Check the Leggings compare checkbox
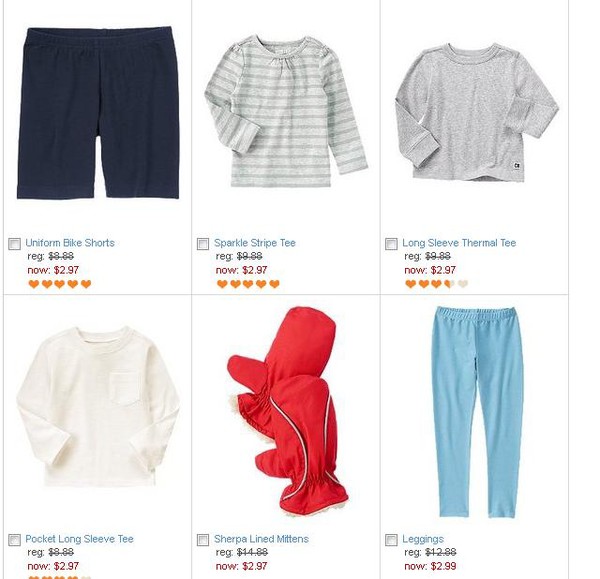The width and height of the screenshot is (600, 579). click(x=391, y=540)
